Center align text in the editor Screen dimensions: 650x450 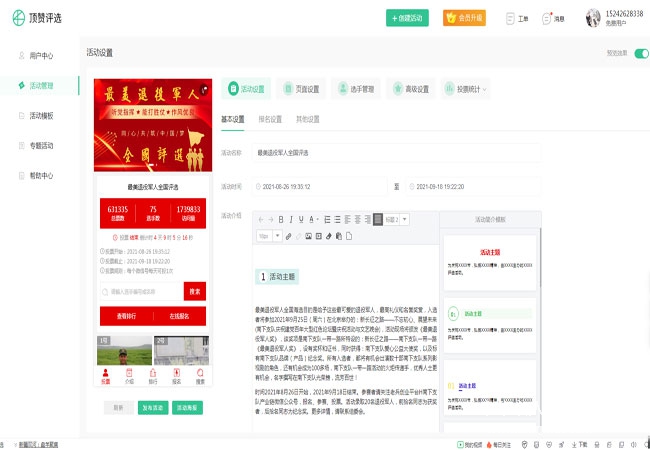357,220
